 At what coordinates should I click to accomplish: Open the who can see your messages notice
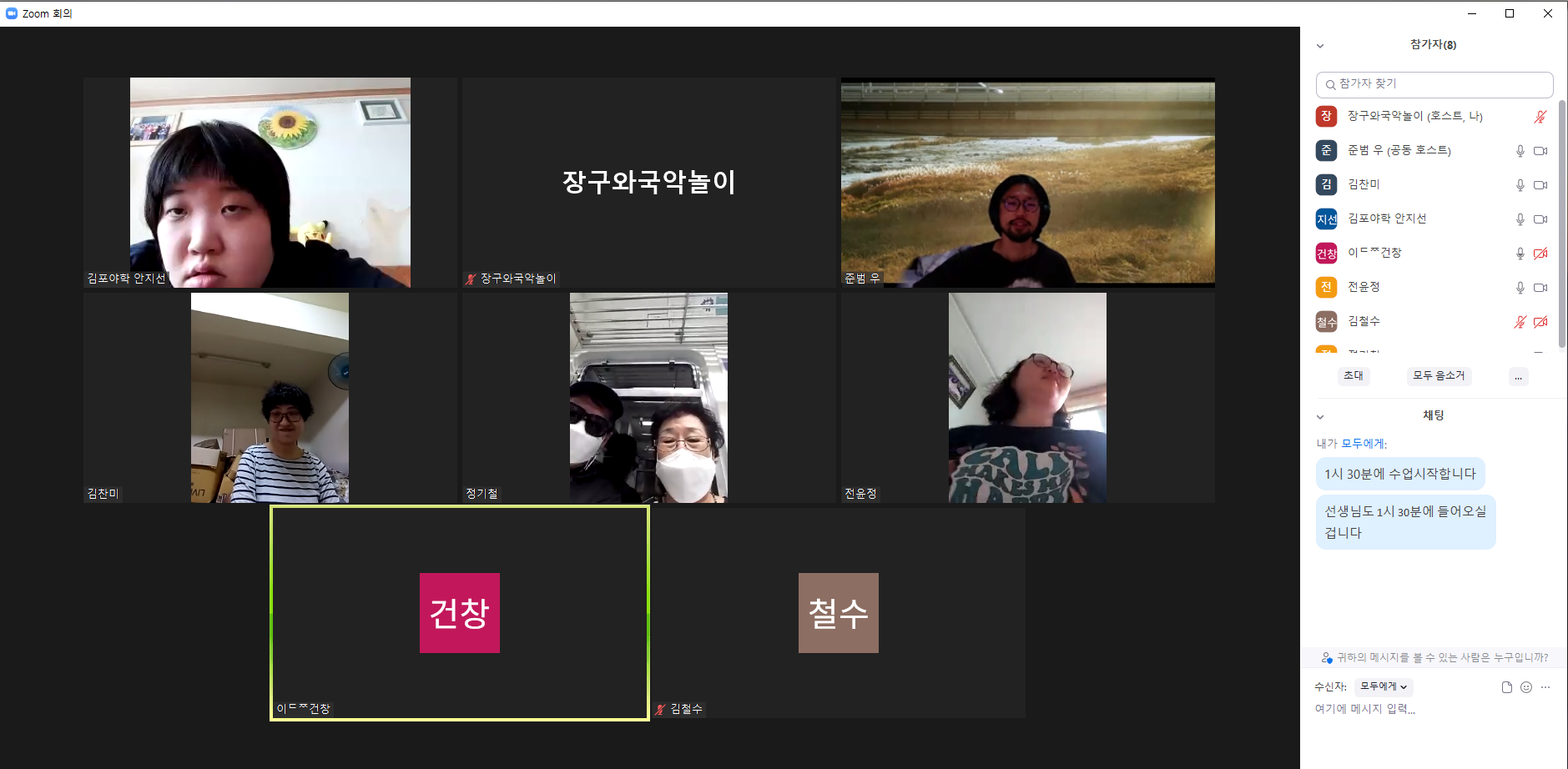[x=1434, y=658]
